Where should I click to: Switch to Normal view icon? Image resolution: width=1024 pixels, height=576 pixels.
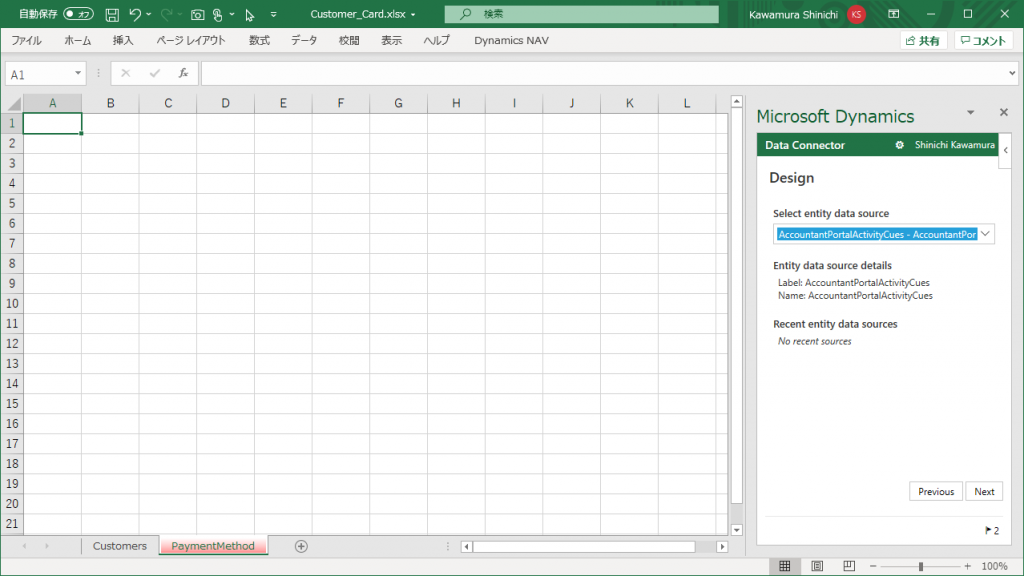coord(785,566)
